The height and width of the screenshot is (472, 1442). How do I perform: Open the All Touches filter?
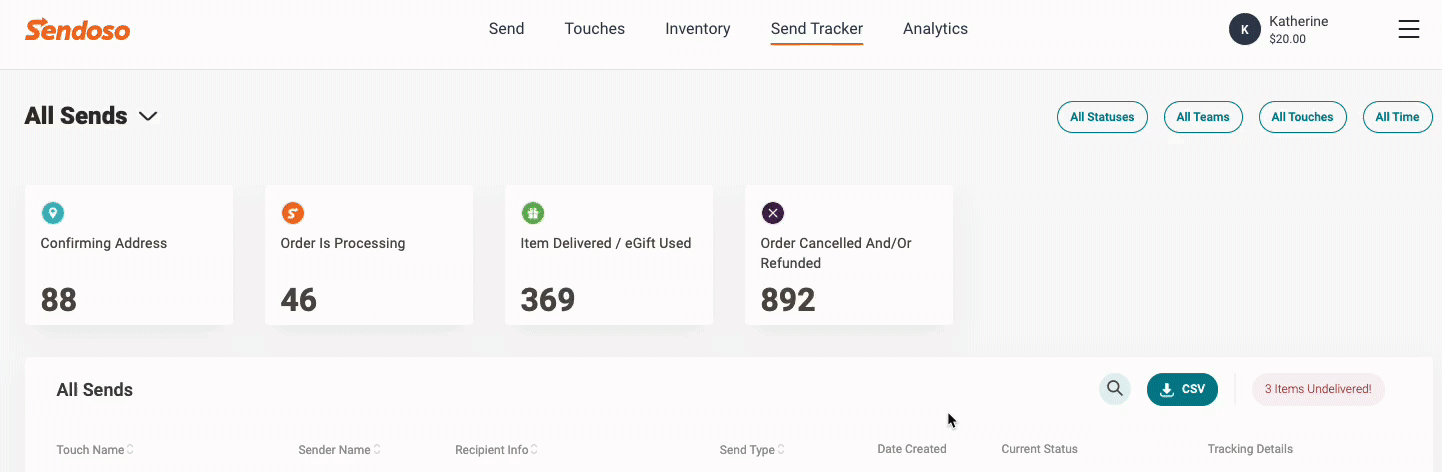1302,117
